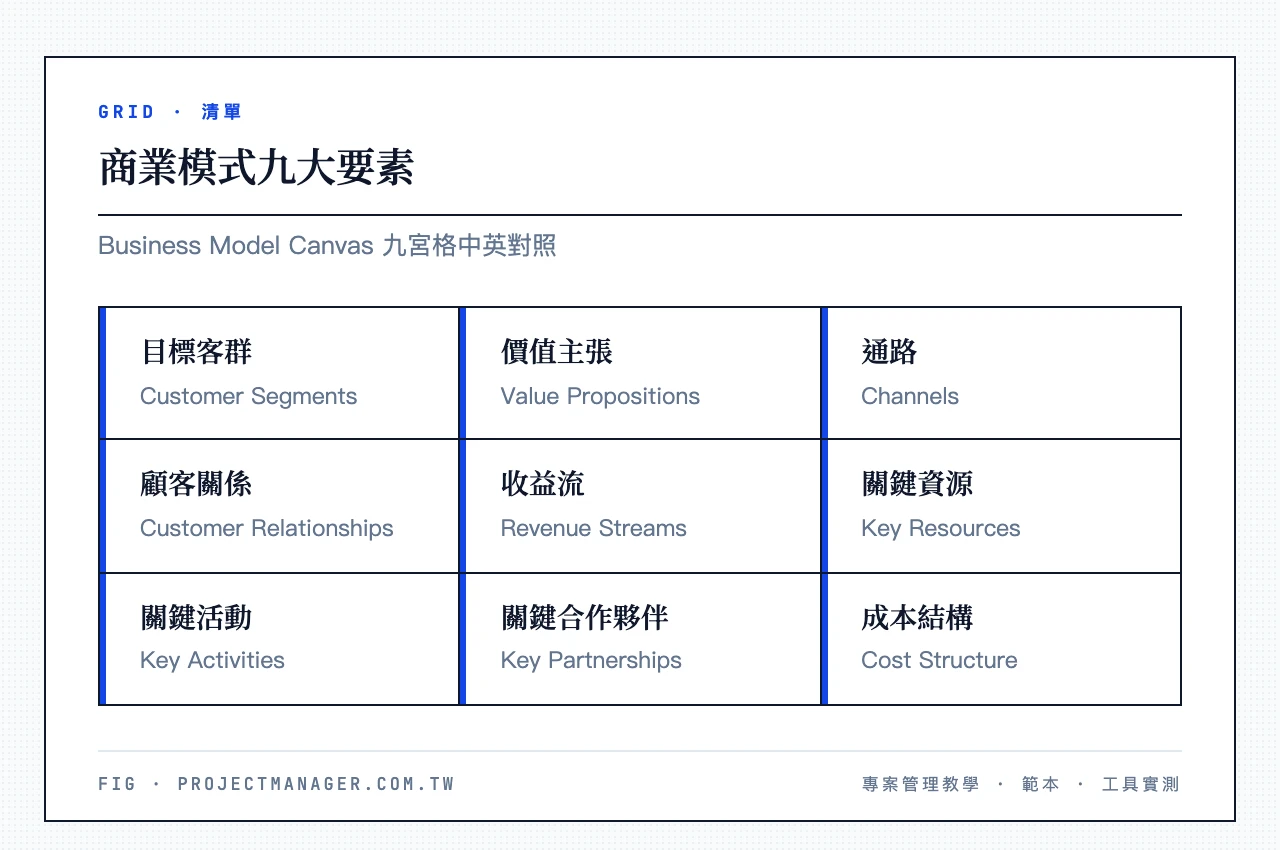
Task: Select the 目標客群 cell heading
Action: [196, 352]
